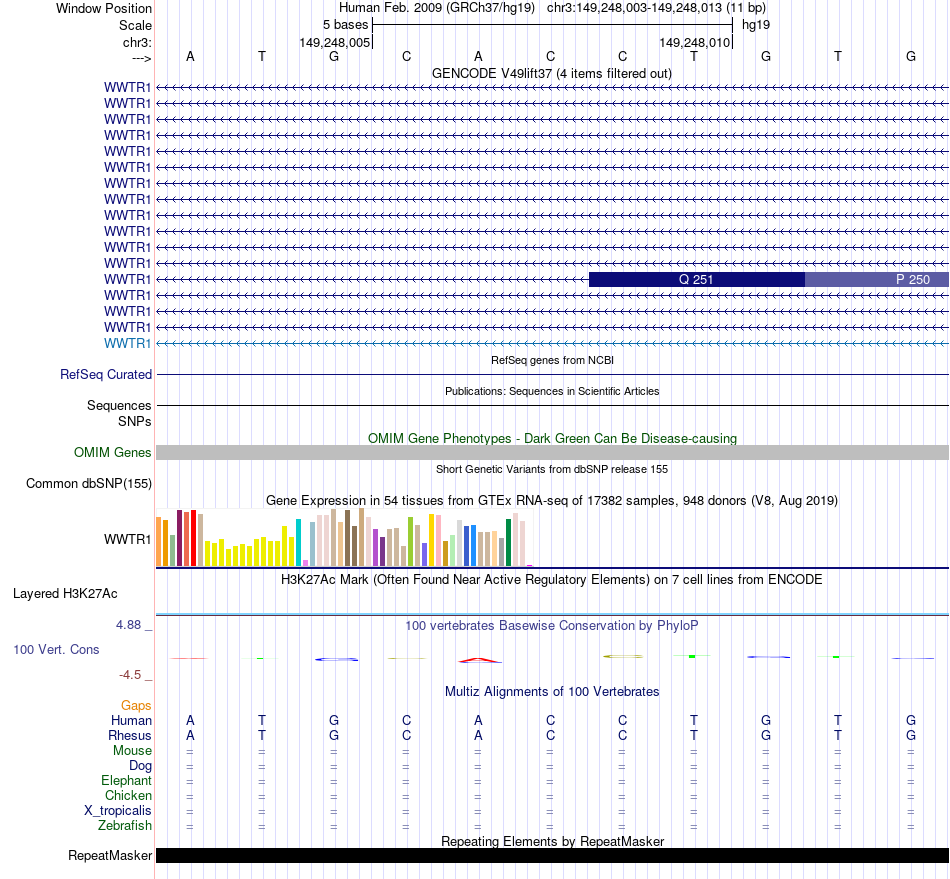Click the ---> sequence direction arrow label
The width and height of the screenshot is (950, 879).
click(141, 58)
